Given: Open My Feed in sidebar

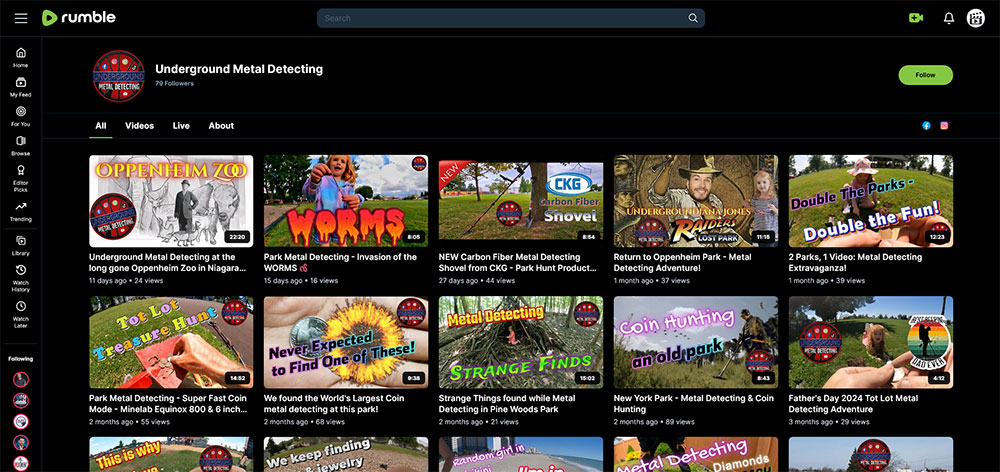Looking at the screenshot, I should pos(20,87).
